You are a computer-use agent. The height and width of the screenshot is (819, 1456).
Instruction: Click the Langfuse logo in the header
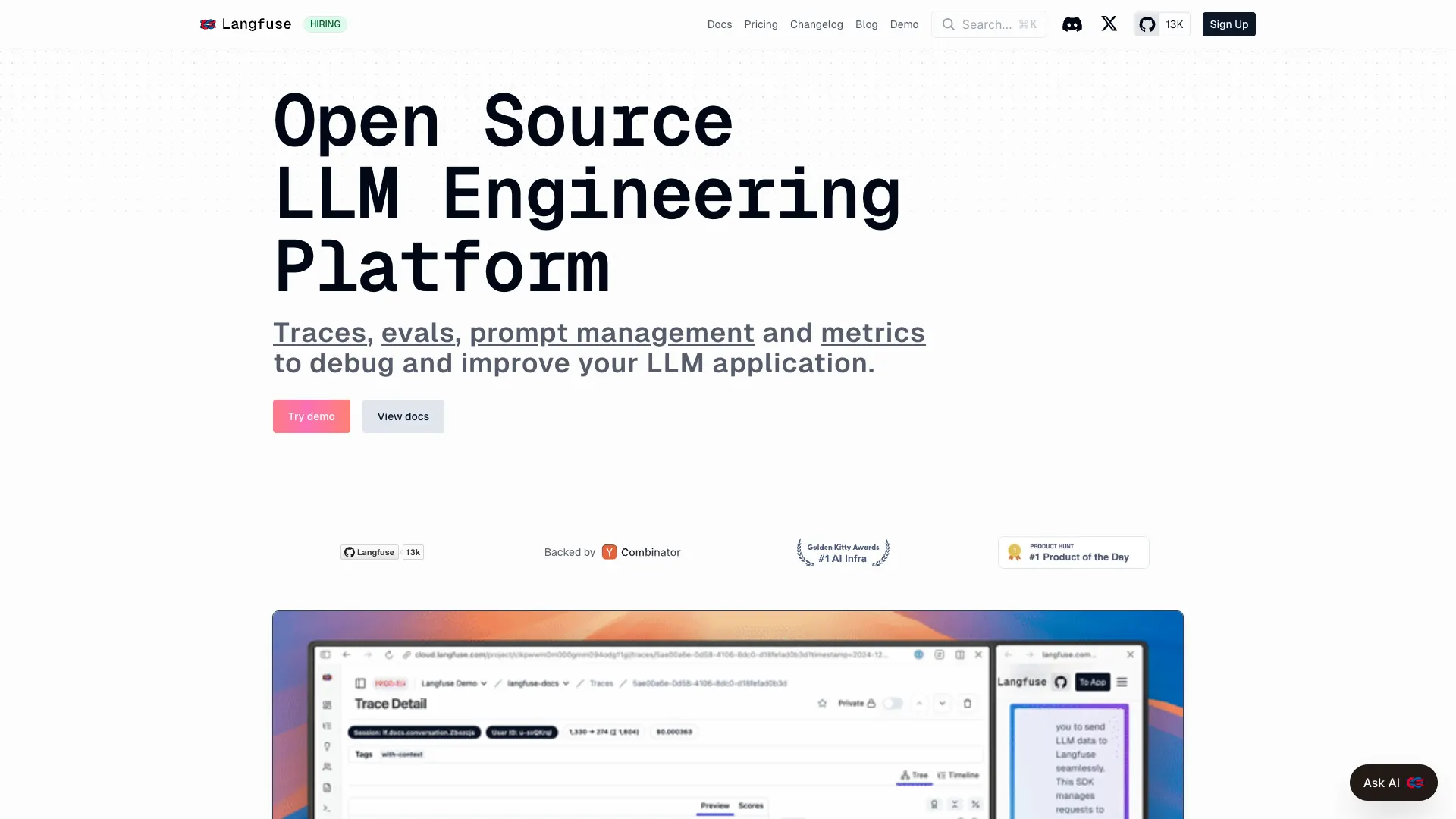pos(245,24)
